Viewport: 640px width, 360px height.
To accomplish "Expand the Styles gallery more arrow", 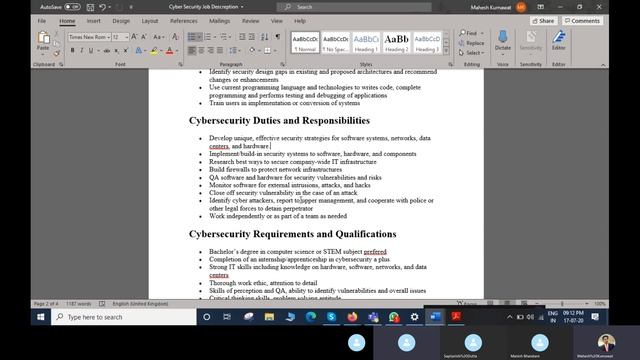I will [446, 51].
